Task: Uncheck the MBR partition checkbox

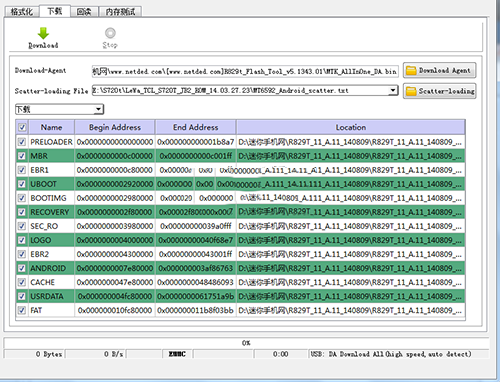Action: [22, 156]
